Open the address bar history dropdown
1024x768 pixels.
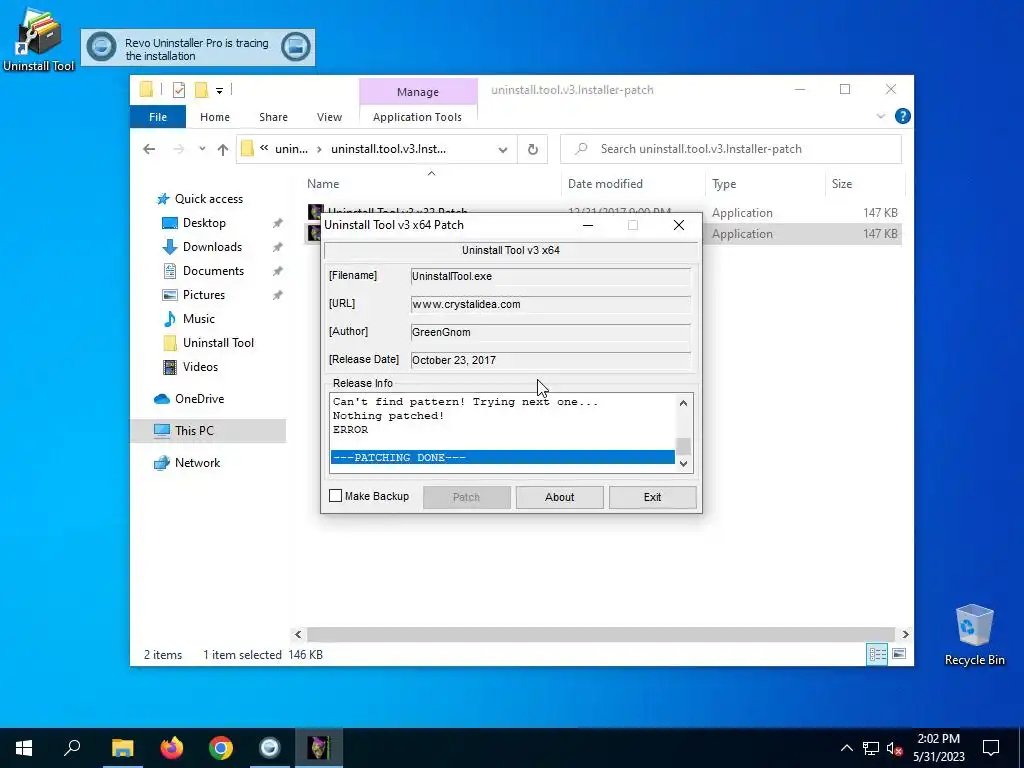(x=503, y=150)
